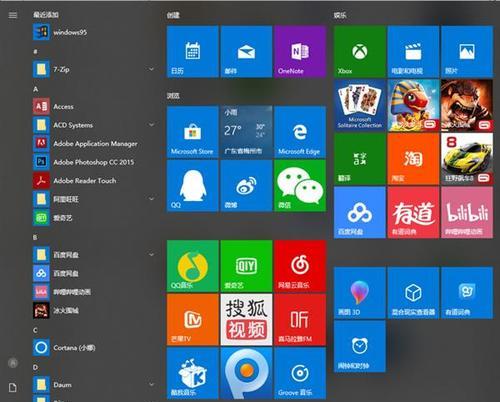This screenshot has height=402, width=500.
Task: Launch Access from the app list
Action: click(x=93, y=106)
